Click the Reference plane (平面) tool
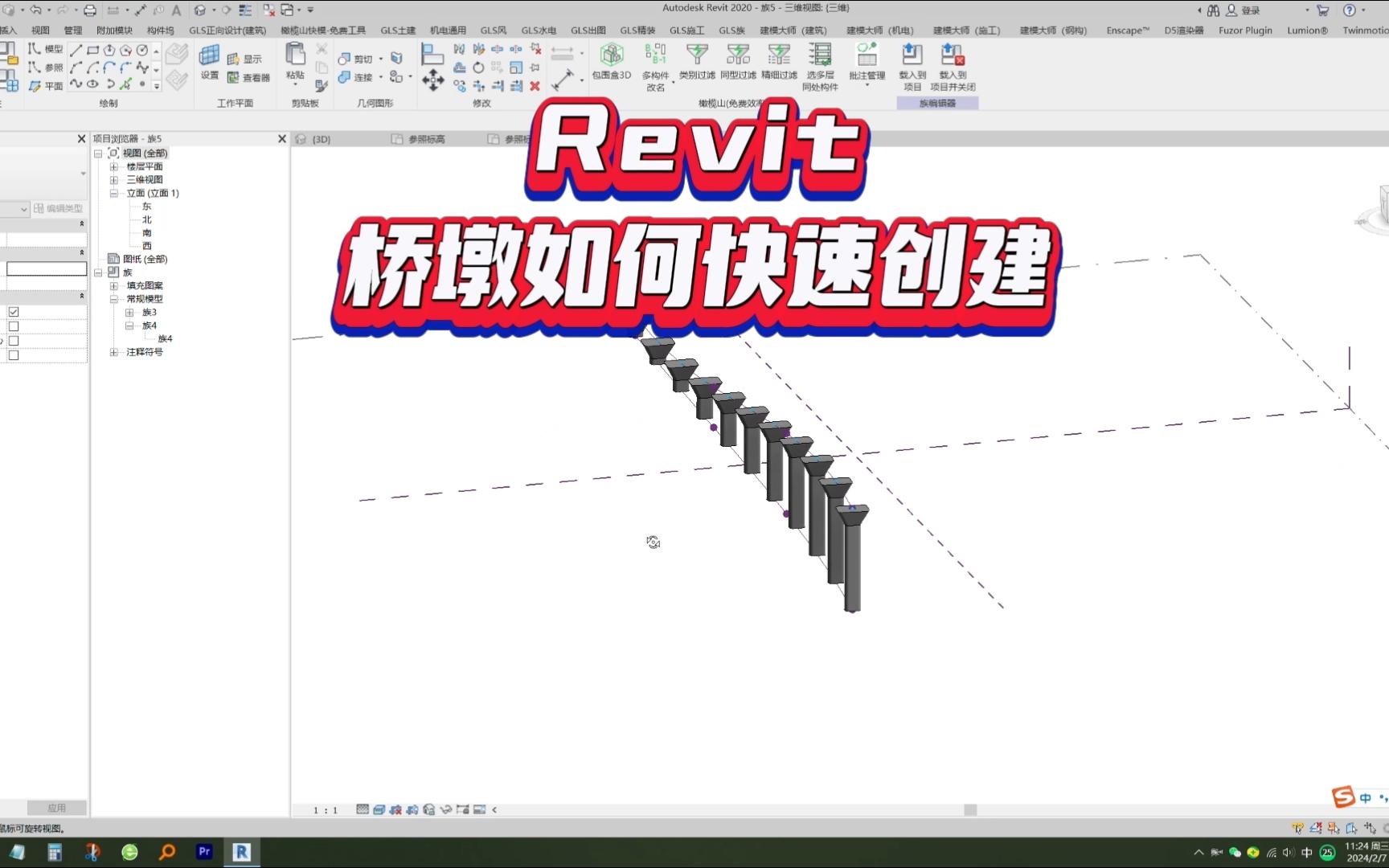1389x868 pixels. (45, 86)
